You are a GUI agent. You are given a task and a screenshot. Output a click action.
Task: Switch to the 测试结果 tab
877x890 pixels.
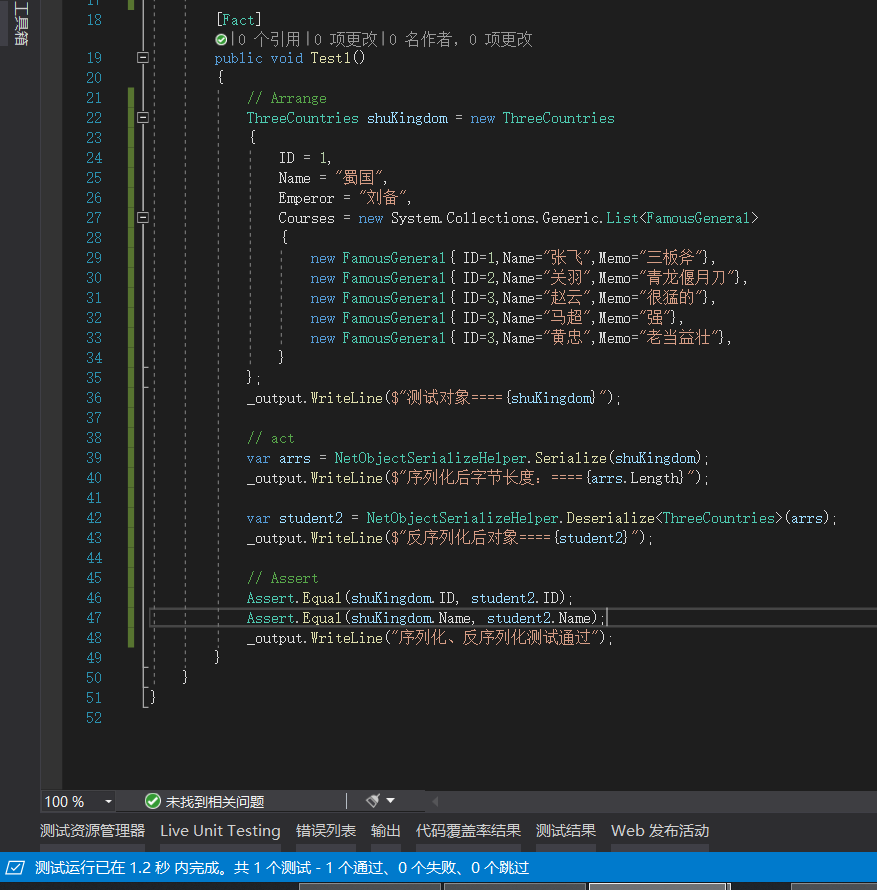pyautogui.click(x=566, y=830)
